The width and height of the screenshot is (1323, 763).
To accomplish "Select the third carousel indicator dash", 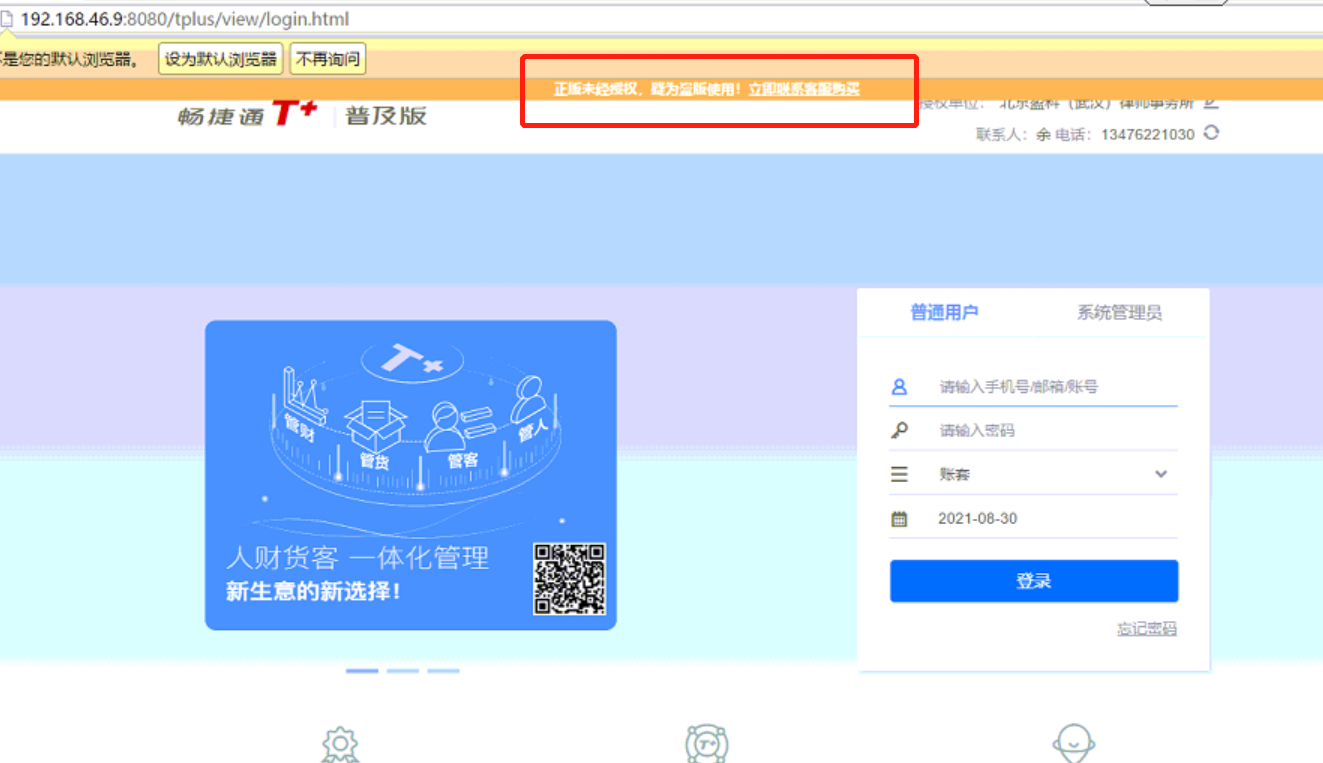I will coord(443,671).
